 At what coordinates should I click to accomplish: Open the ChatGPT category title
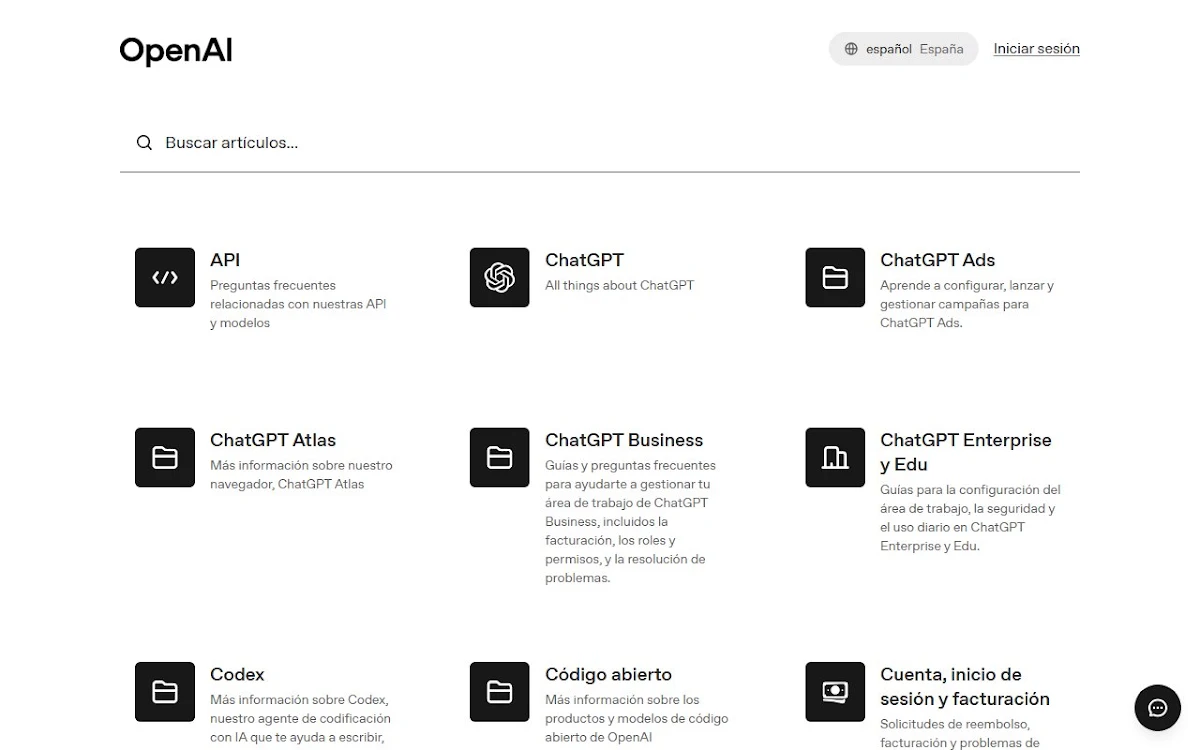pyautogui.click(x=584, y=260)
